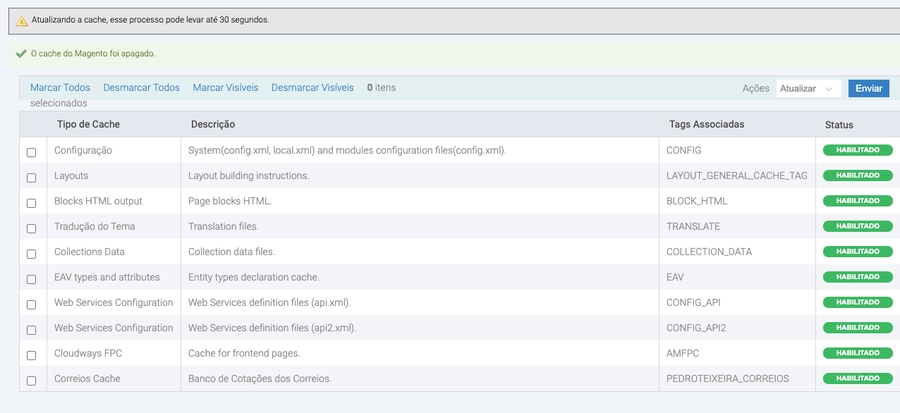Click the Status column header
The image size is (900, 413).
[839, 125]
